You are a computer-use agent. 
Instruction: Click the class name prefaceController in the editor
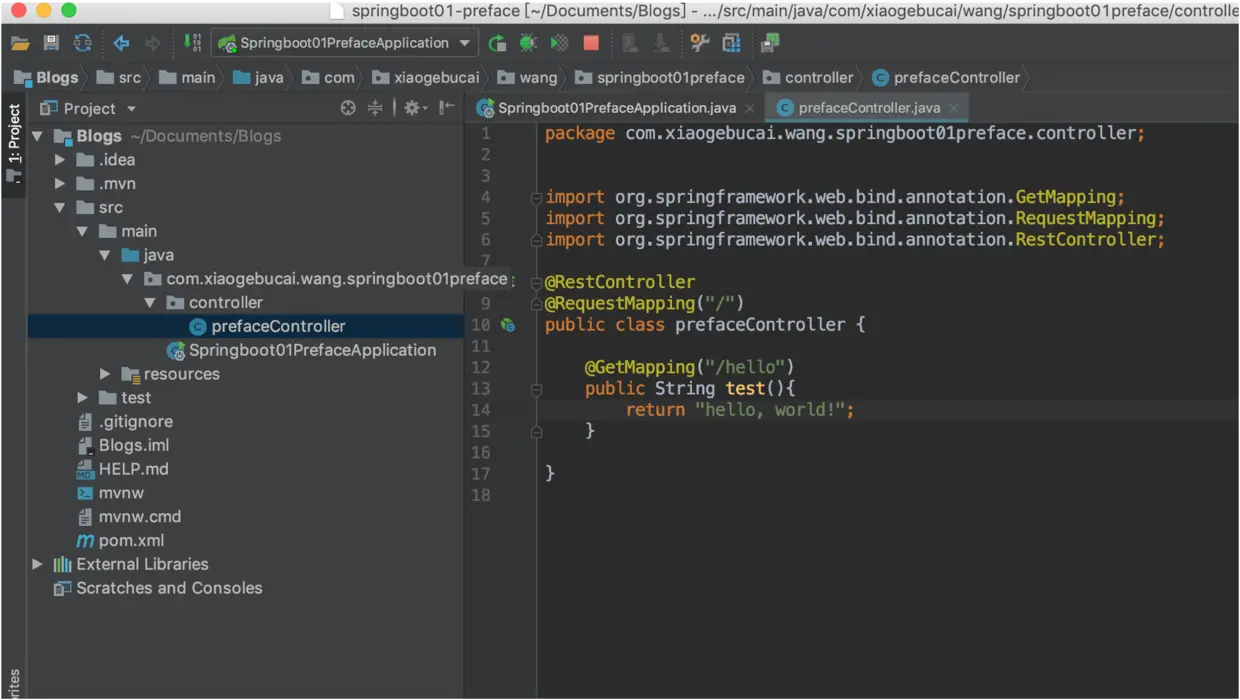pyautogui.click(x=760, y=325)
